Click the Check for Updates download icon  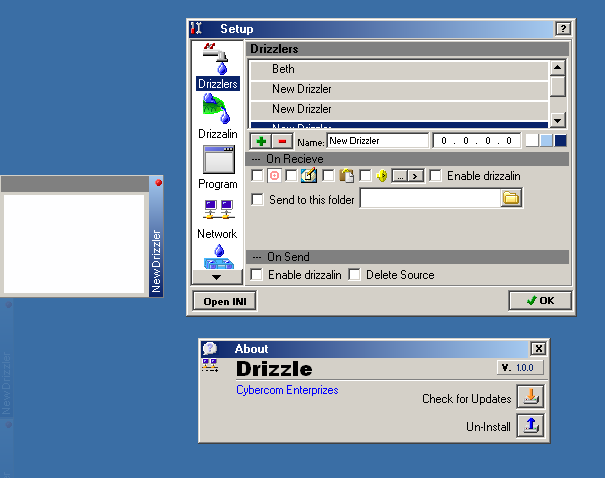point(531,396)
